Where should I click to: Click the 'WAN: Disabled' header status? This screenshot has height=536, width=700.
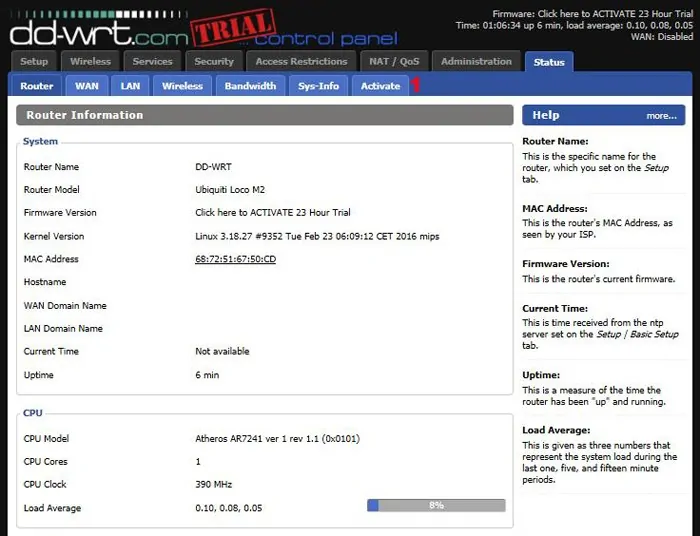point(662,37)
